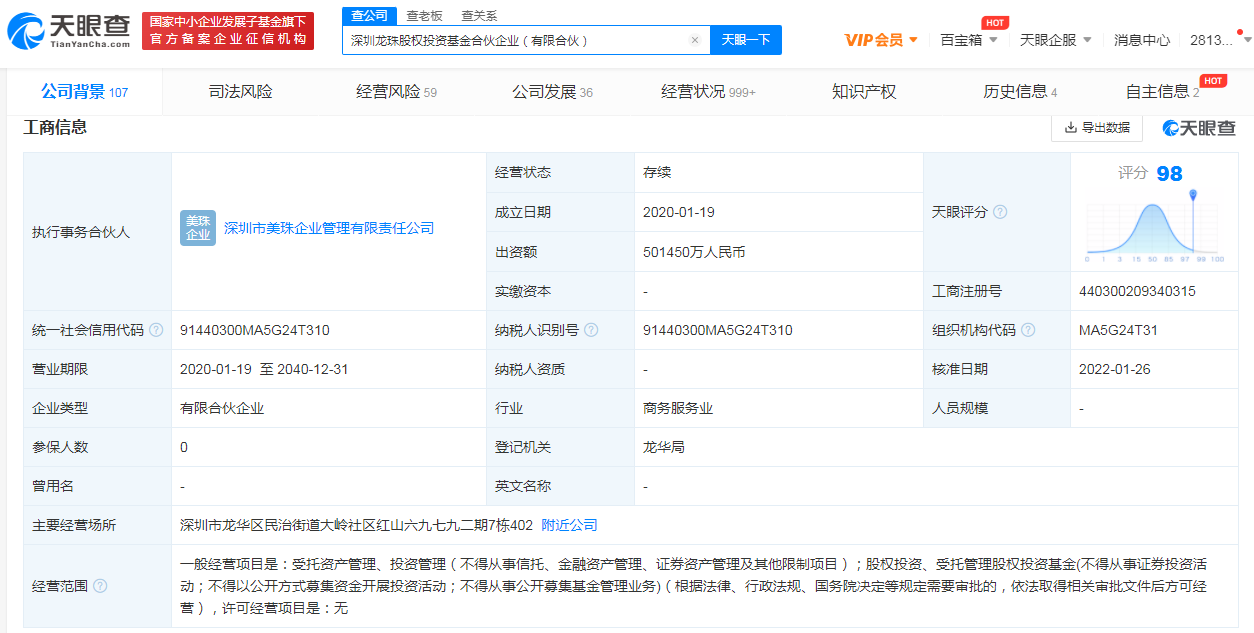Click help icon beside 纳税人识别号
The height and width of the screenshot is (633, 1254).
click(591, 330)
